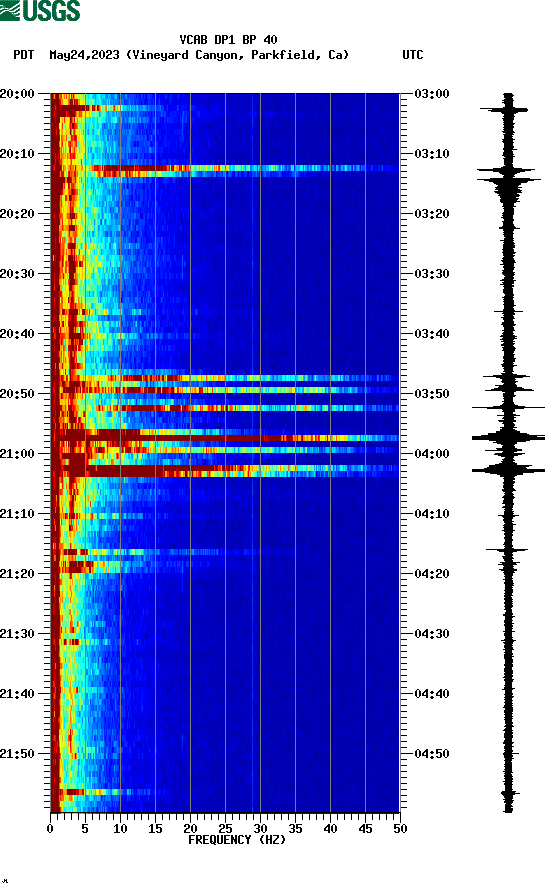552x892 pixels.
Task: Click the '20:10' PDT time label
Action: click(17, 154)
